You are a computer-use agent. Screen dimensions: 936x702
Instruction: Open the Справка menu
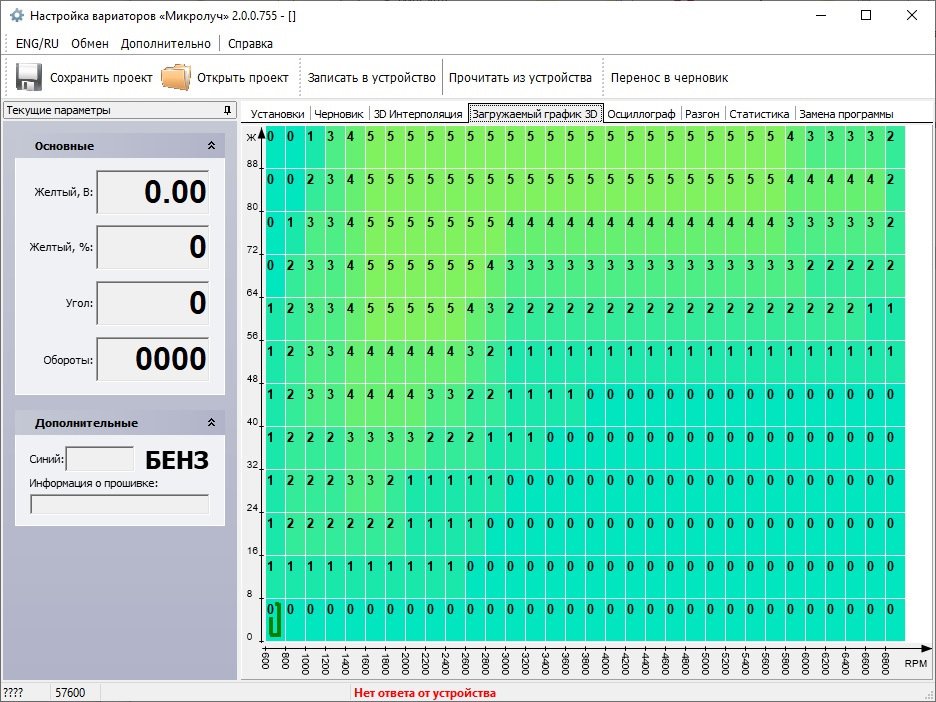(x=251, y=44)
